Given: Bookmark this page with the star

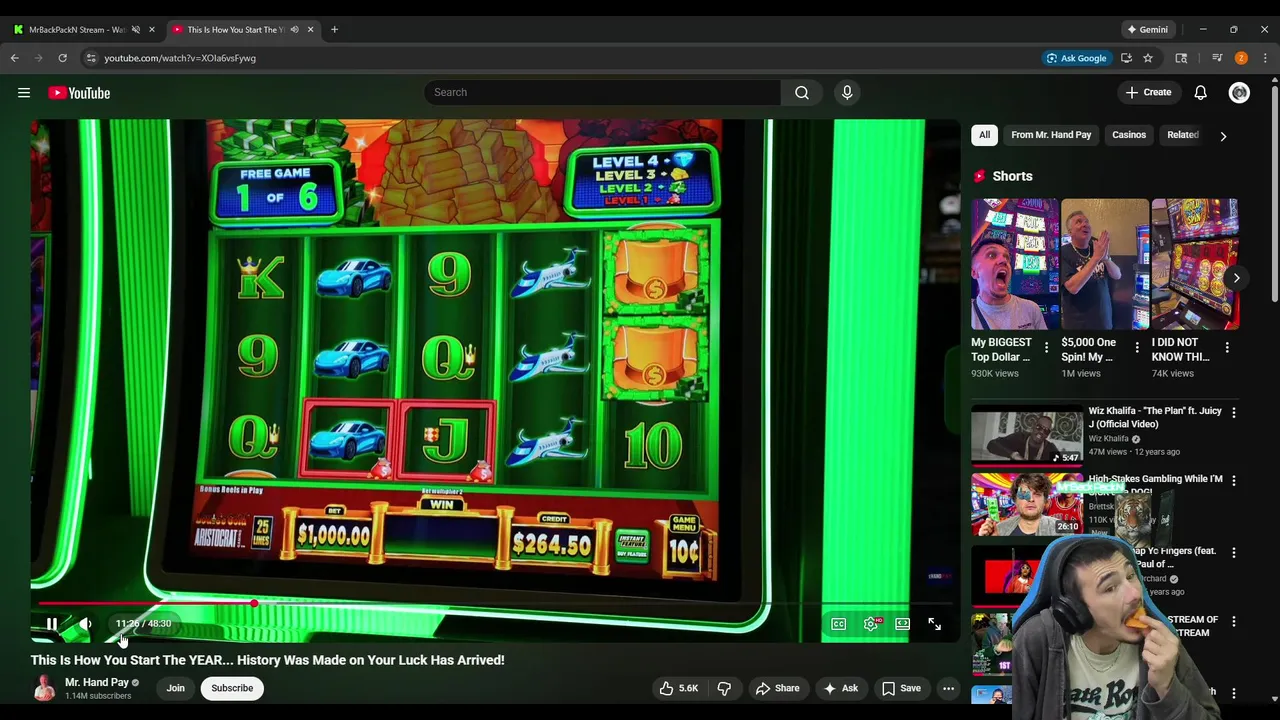Looking at the screenshot, I should click(x=1148, y=58).
